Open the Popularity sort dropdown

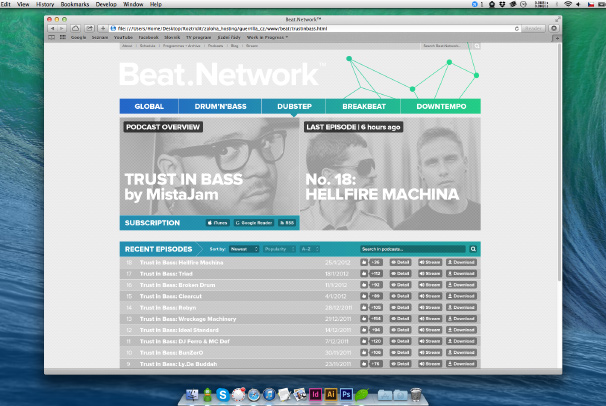click(278, 248)
